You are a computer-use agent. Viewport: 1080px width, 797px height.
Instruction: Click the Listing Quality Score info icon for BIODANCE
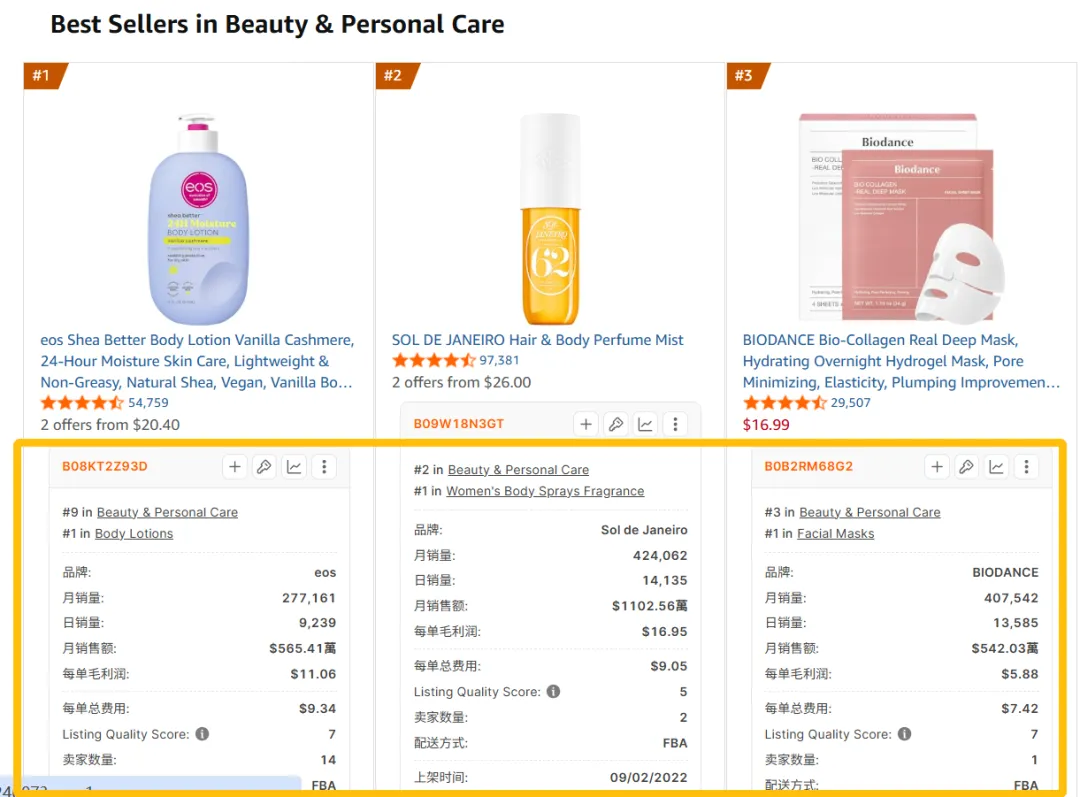(904, 734)
